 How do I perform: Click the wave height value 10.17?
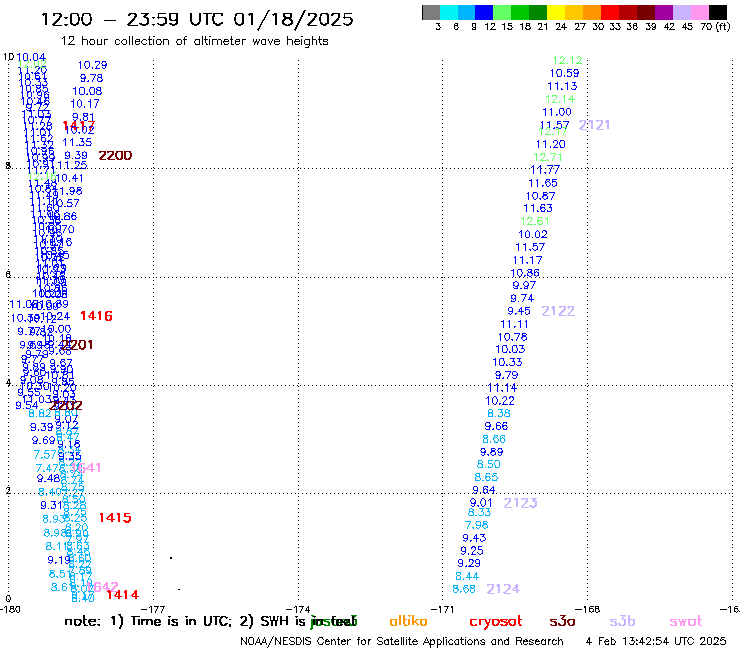click(x=85, y=104)
